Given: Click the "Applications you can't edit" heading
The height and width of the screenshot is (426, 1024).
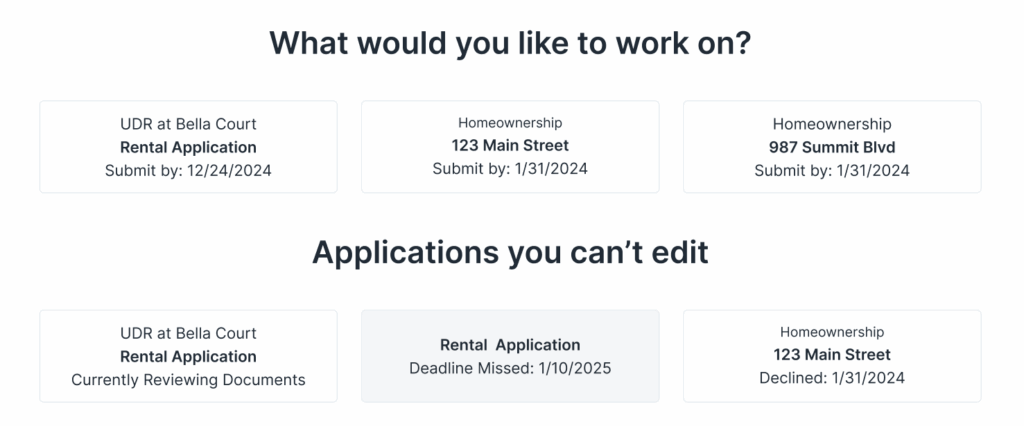Looking at the screenshot, I should point(510,253).
